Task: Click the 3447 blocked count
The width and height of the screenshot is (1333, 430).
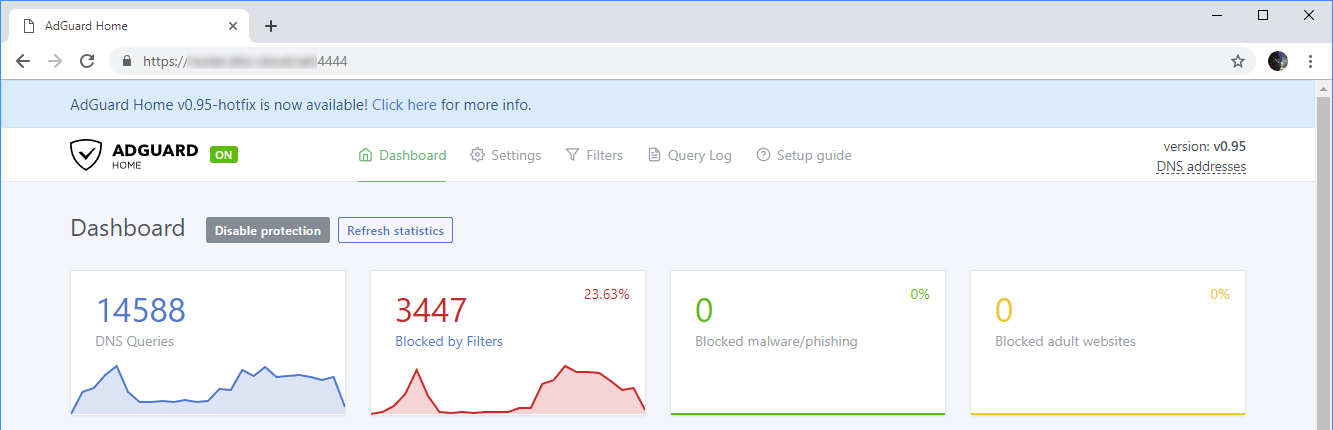Action: (x=431, y=310)
